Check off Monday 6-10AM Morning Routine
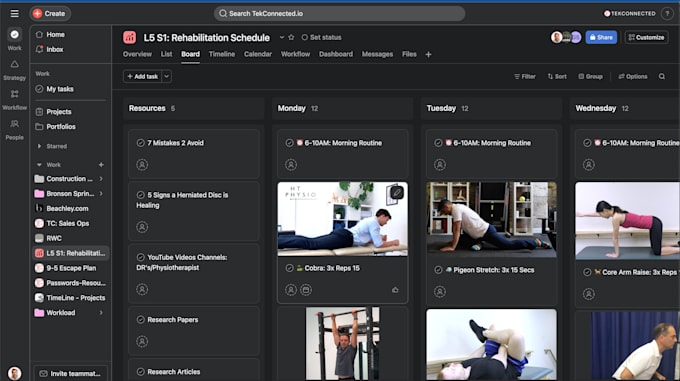 point(289,143)
